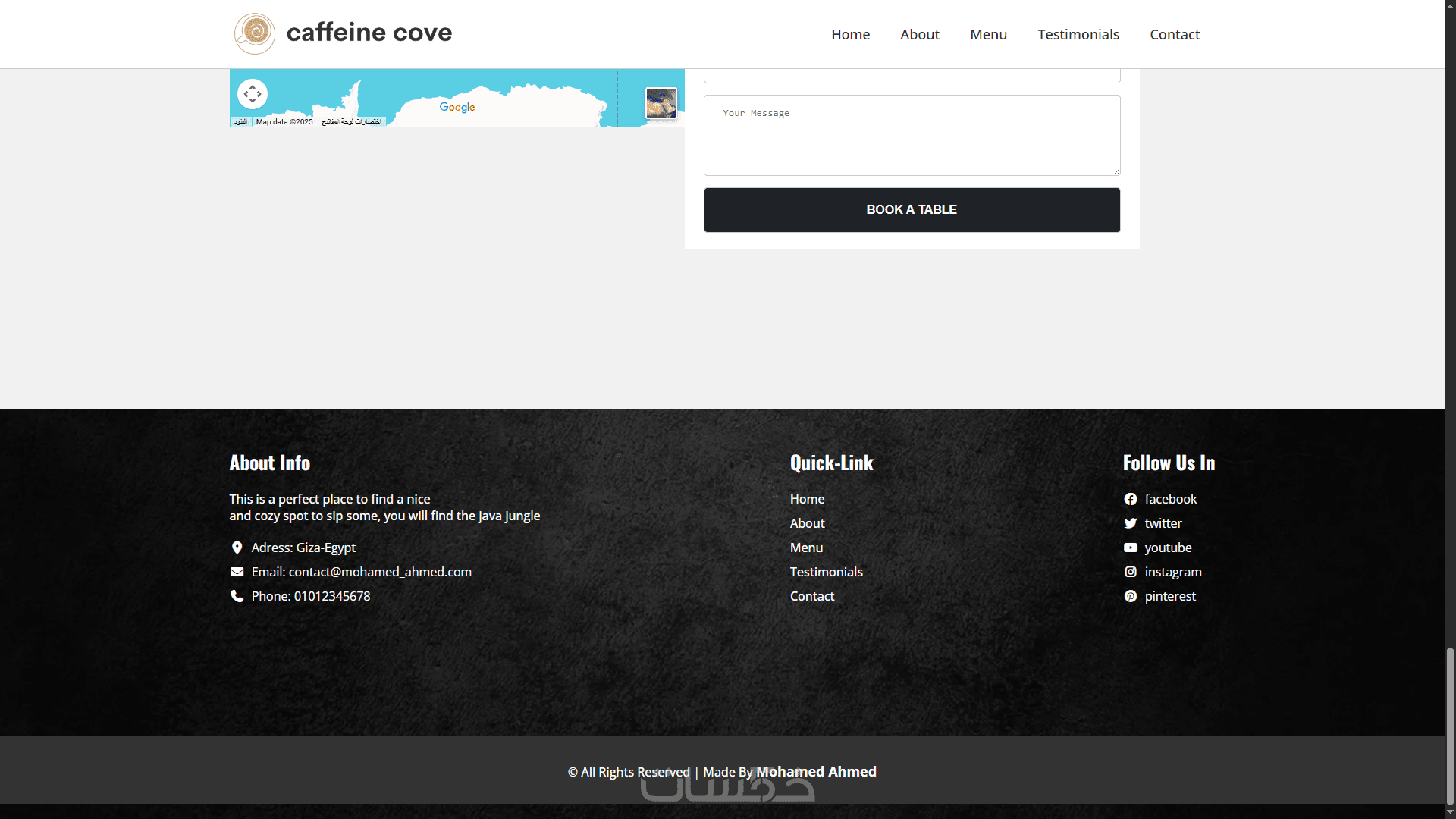Open the About page in navbar
The image size is (1456, 819).
(919, 34)
